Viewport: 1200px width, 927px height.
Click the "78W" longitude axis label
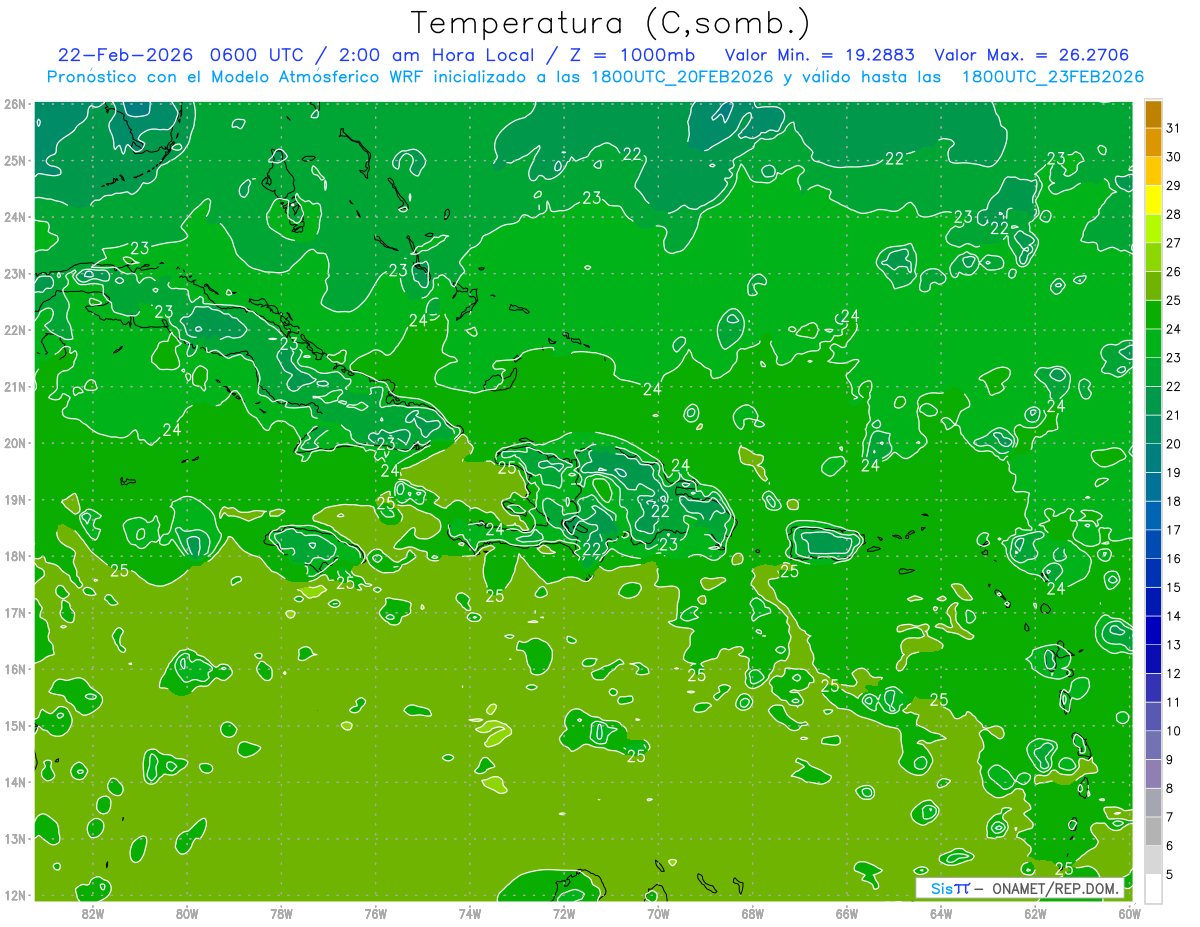[281, 913]
